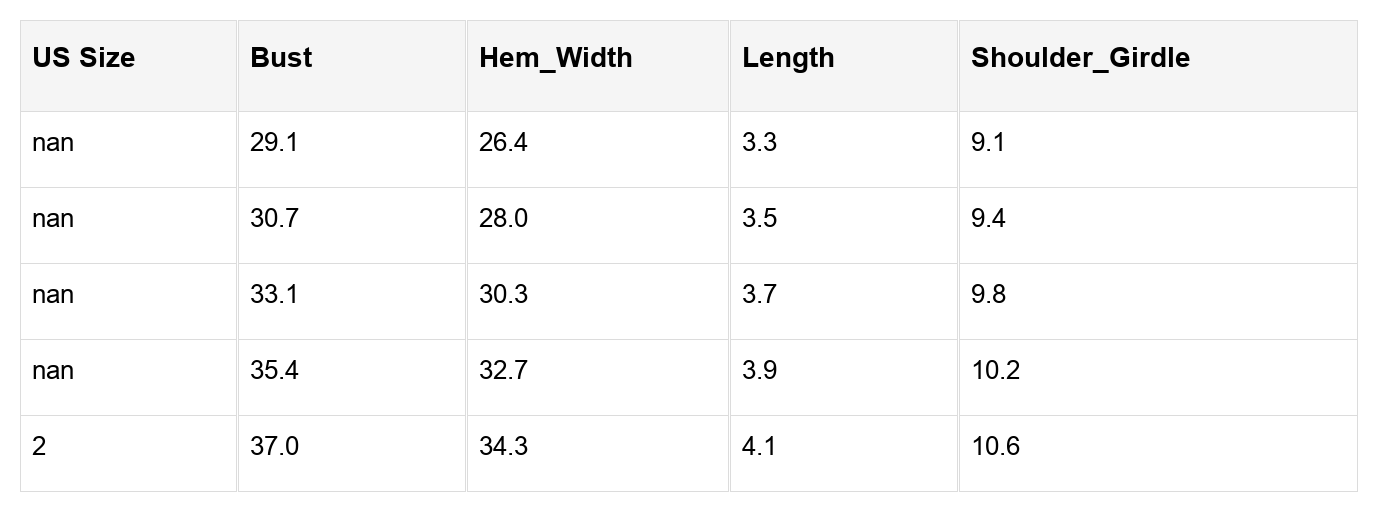1377x511 pixels.
Task: Select the Bust cell 30.7
Action: click(x=274, y=219)
